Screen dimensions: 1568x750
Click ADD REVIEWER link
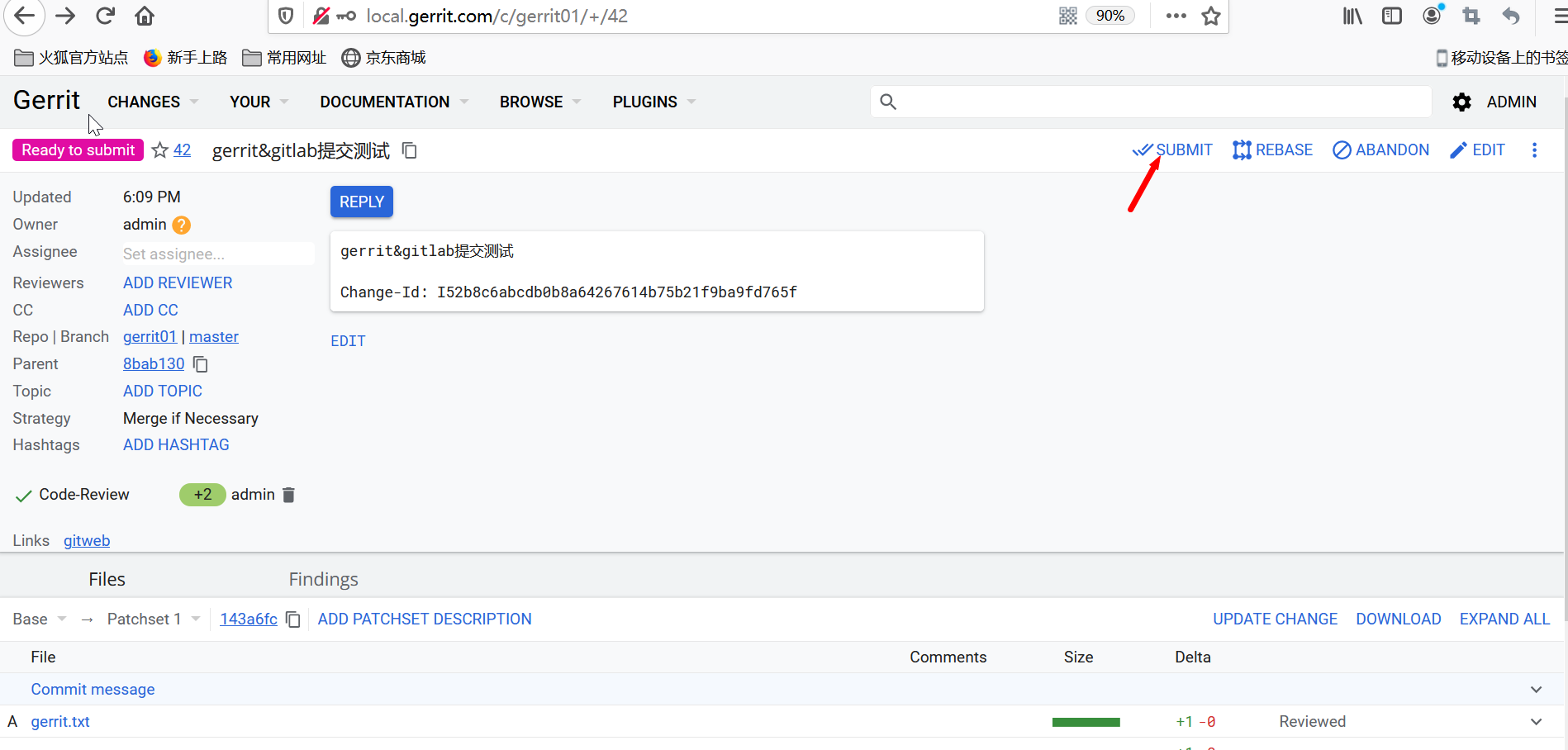[178, 282]
